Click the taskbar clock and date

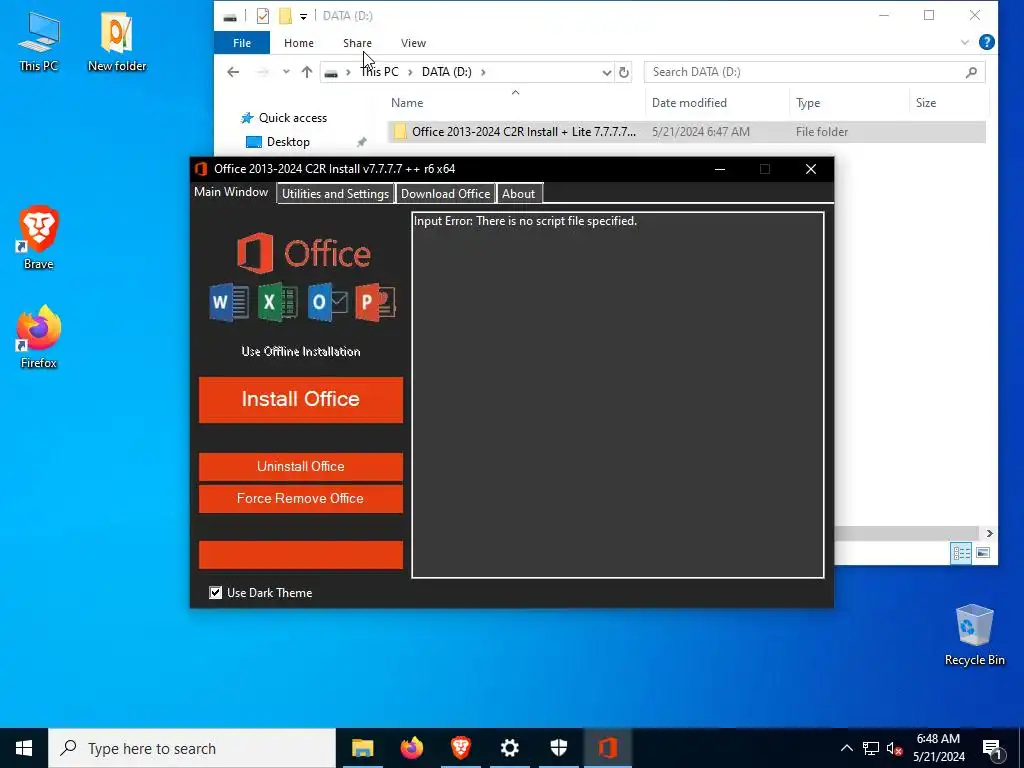pos(938,748)
